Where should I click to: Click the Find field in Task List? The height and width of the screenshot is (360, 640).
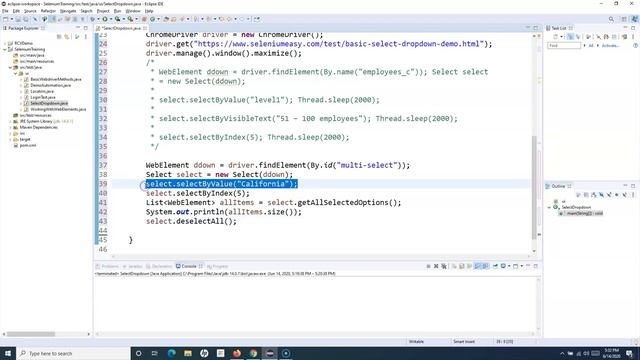[564, 45]
